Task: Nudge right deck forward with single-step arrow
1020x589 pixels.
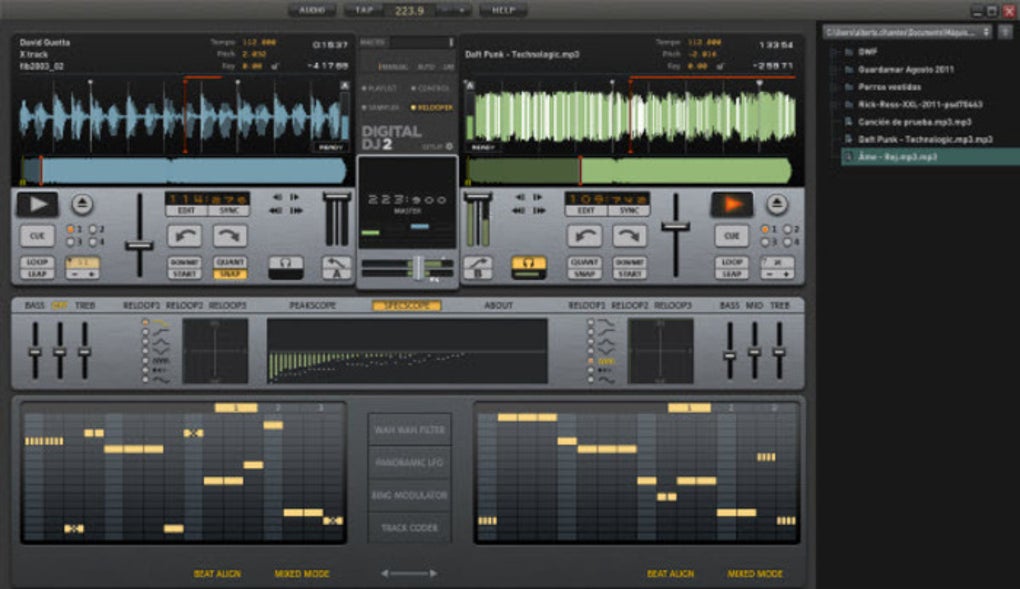Action: click(x=538, y=197)
